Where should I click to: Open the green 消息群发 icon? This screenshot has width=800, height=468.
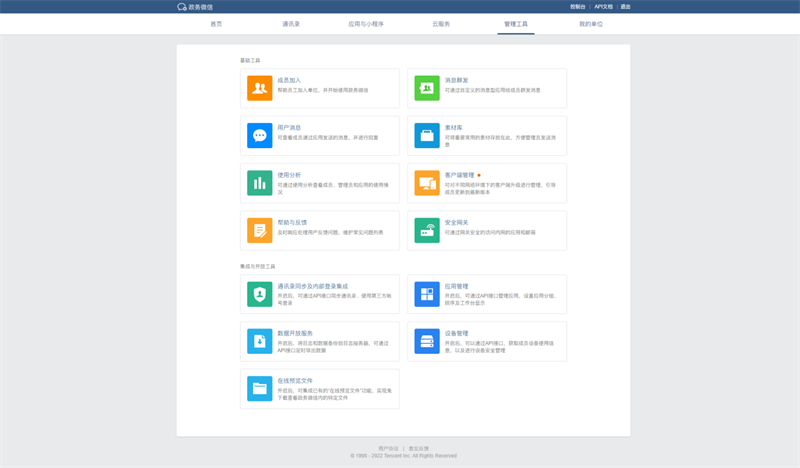click(x=427, y=89)
